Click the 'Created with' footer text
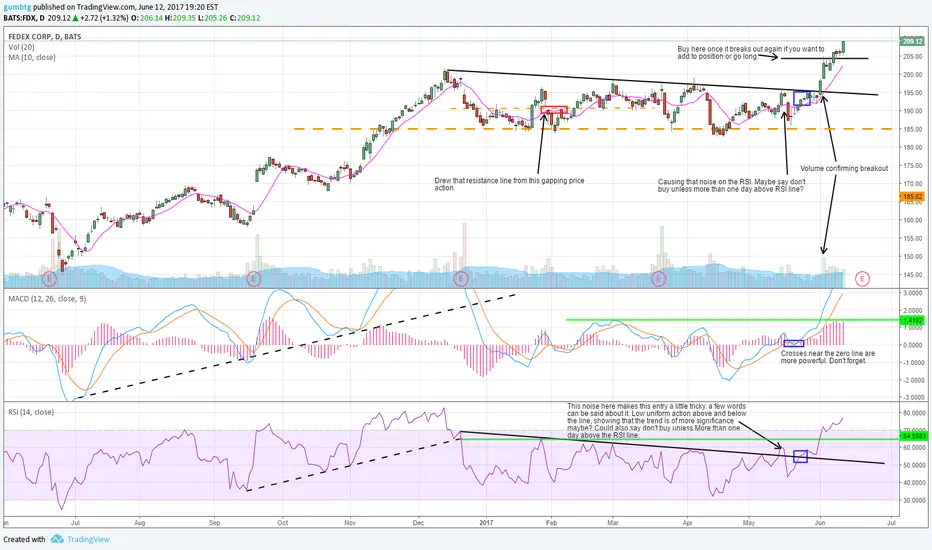The width and height of the screenshot is (932, 550). point(24,539)
